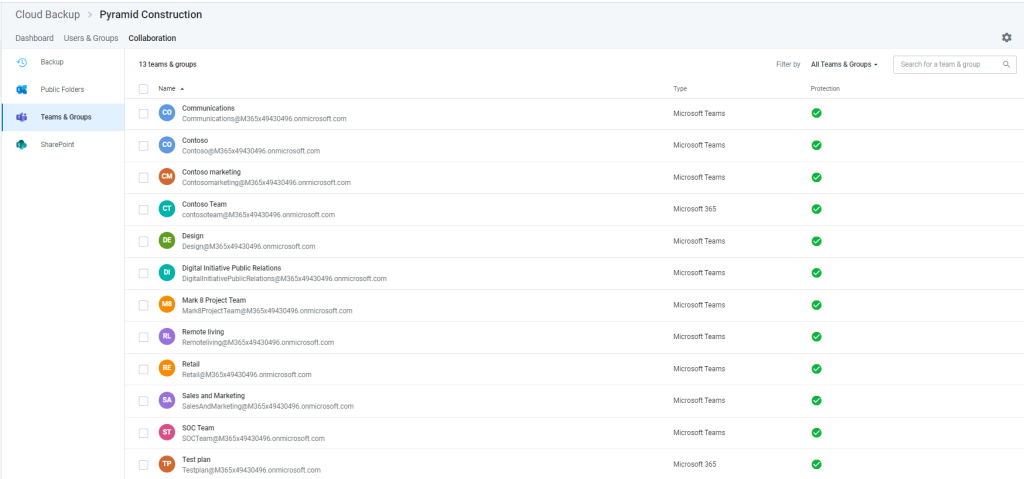Click Pyramid Construction breadcrumb title
The height and width of the screenshot is (479, 1024).
pyautogui.click(x=151, y=14)
